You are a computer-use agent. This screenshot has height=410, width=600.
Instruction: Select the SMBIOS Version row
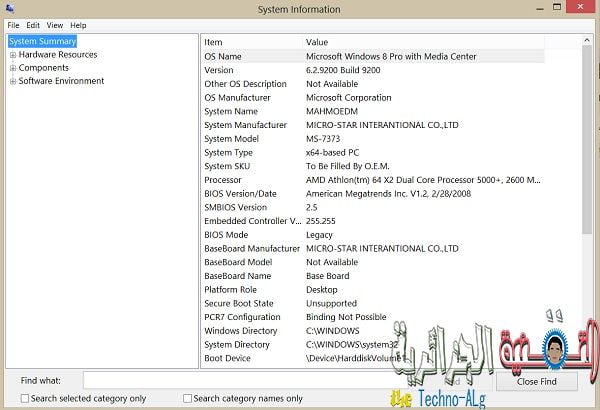373,207
